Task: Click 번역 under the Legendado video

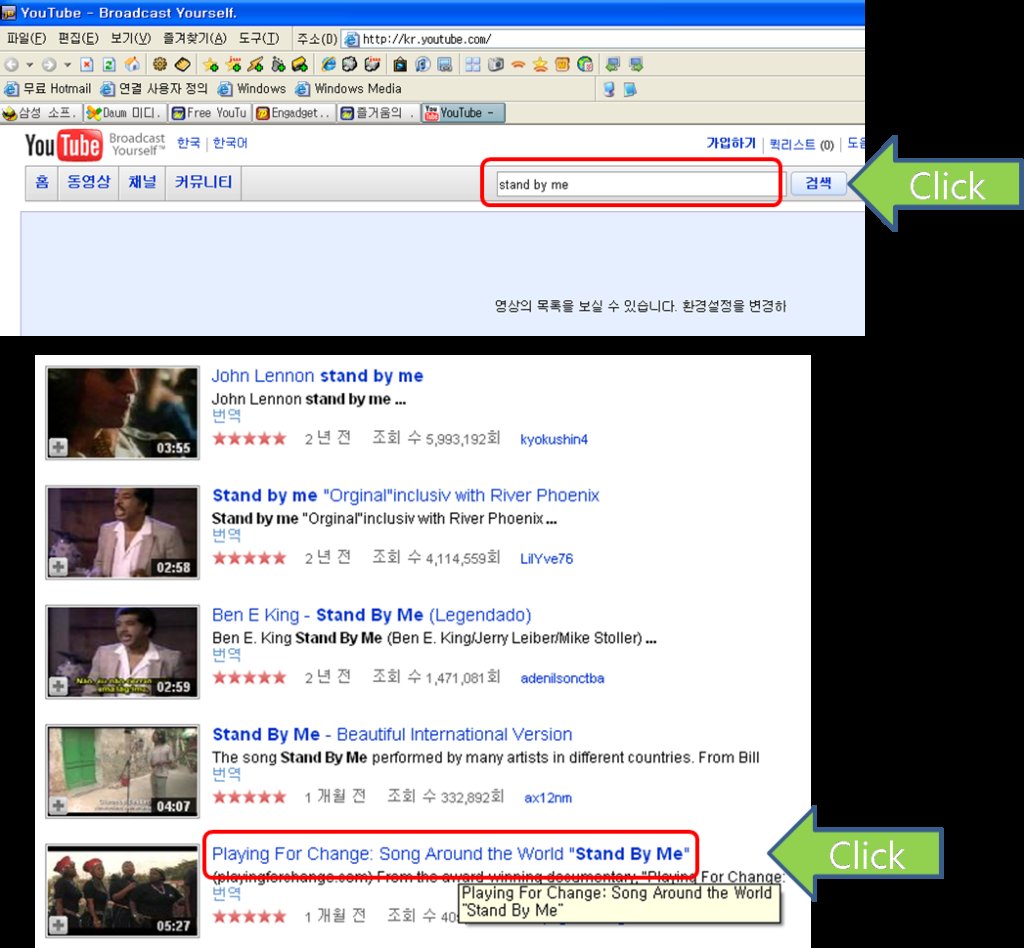Action: 227,654
